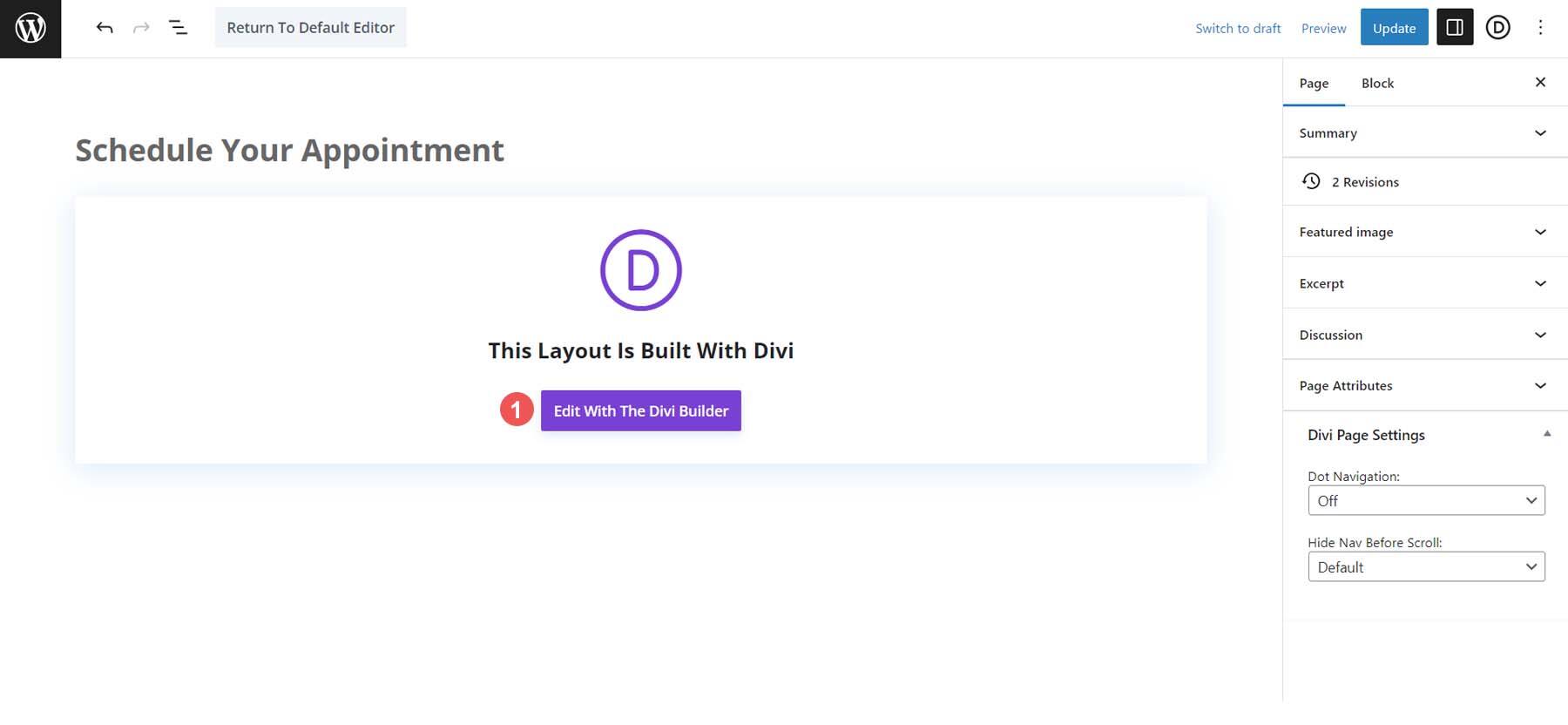Undo the last change
The width and height of the screenshot is (1568, 725).
105,28
